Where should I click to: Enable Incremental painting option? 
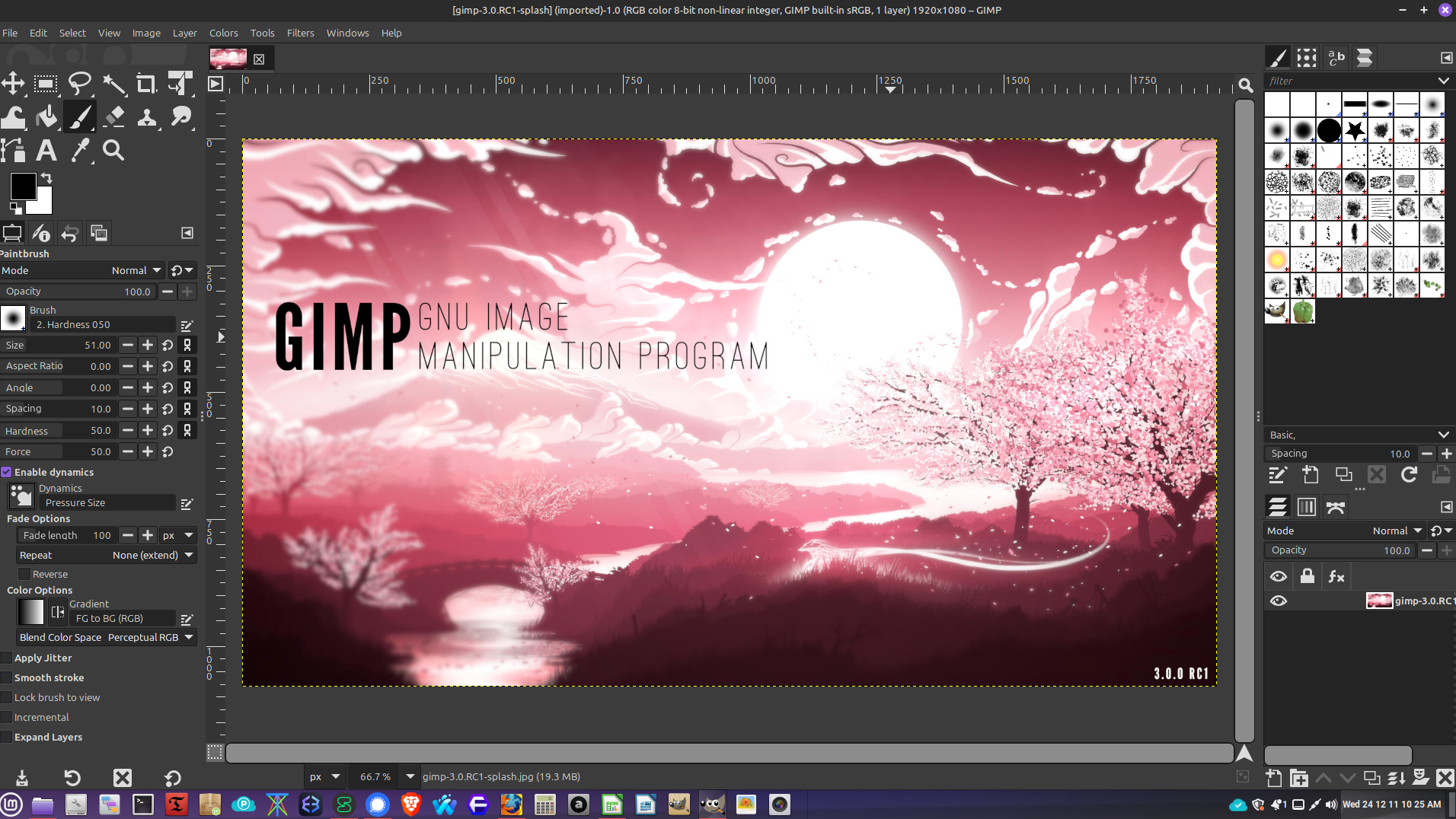click(x=6, y=717)
